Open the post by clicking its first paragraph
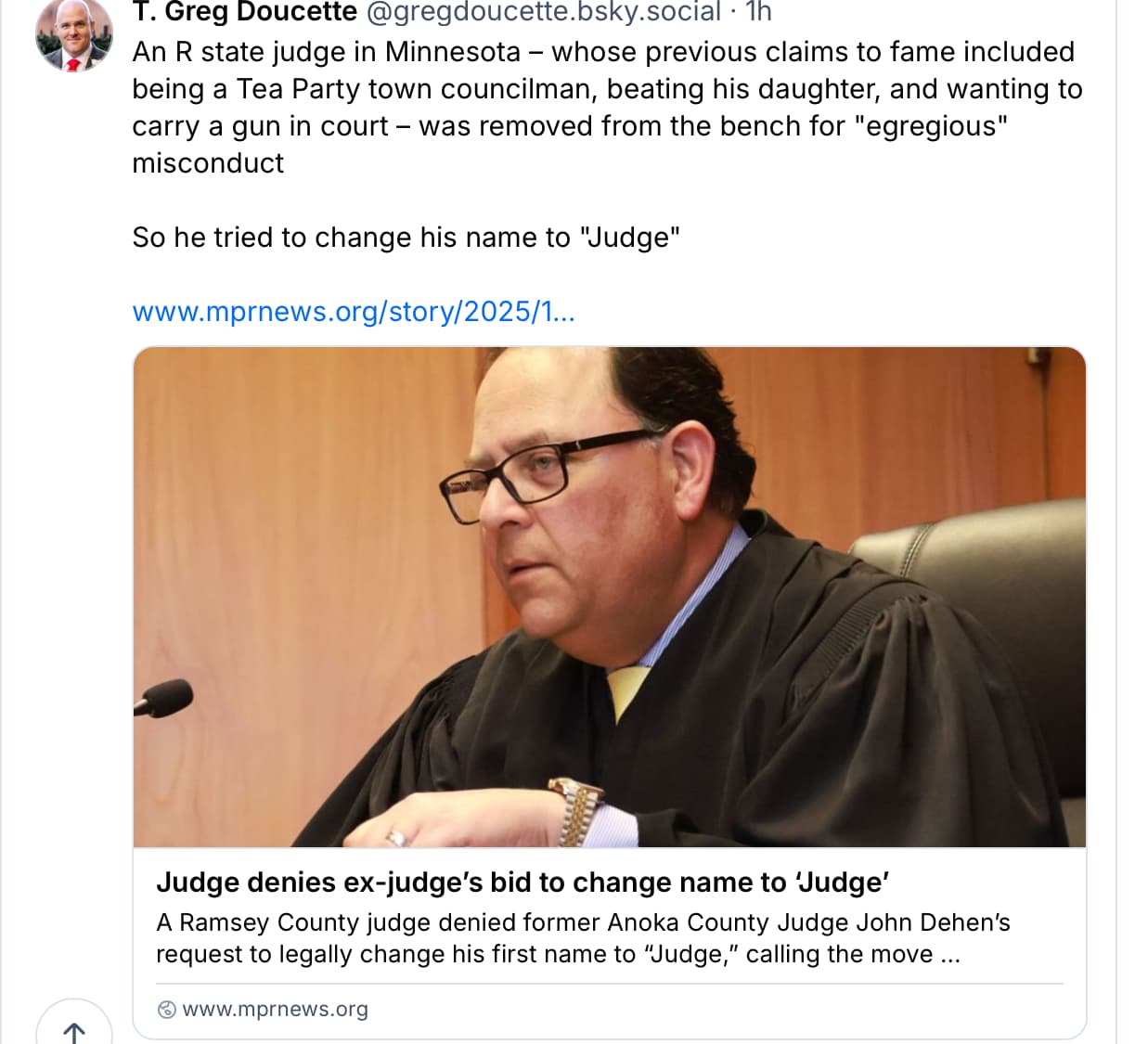Image resolution: width=1148 pixels, height=1044 pixels. click(607, 107)
